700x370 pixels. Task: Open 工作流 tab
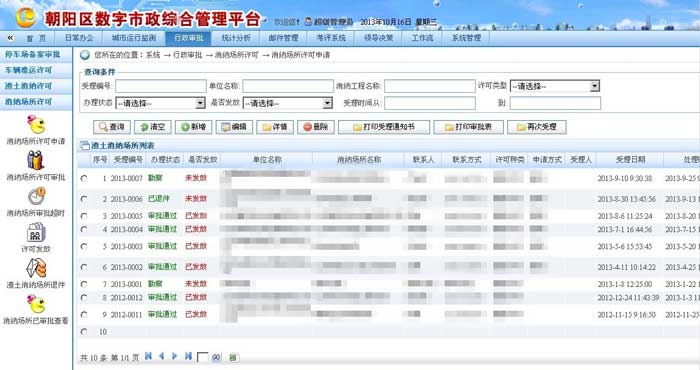[x=422, y=38]
